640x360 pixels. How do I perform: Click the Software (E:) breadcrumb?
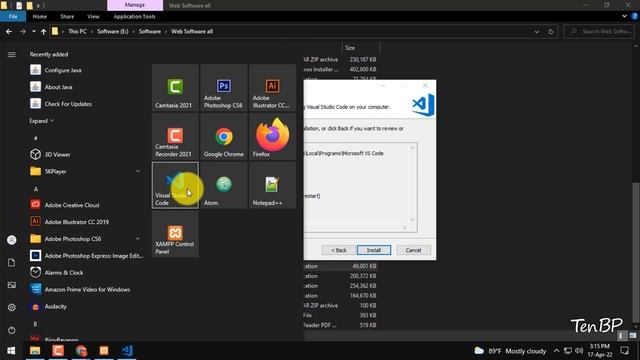coord(113,31)
